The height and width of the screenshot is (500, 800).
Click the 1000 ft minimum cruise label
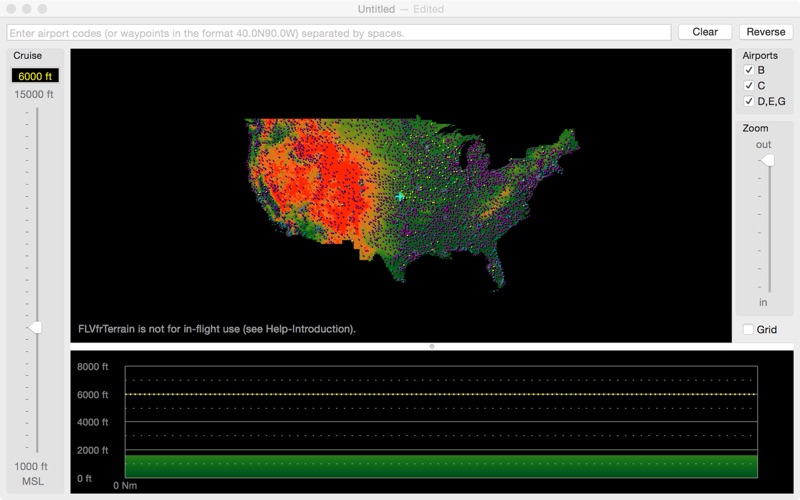tap(31, 466)
